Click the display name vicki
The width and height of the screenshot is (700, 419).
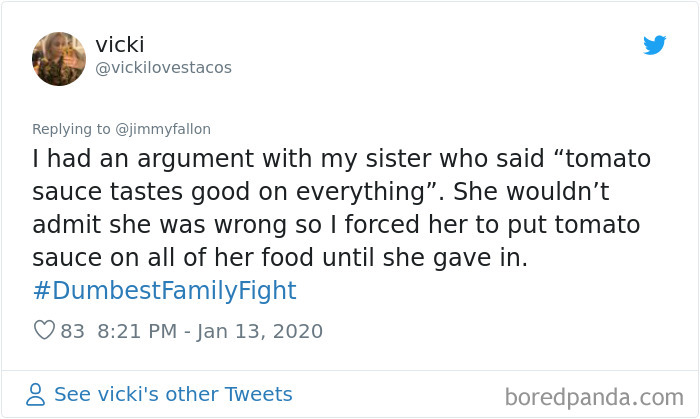point(121,44)
